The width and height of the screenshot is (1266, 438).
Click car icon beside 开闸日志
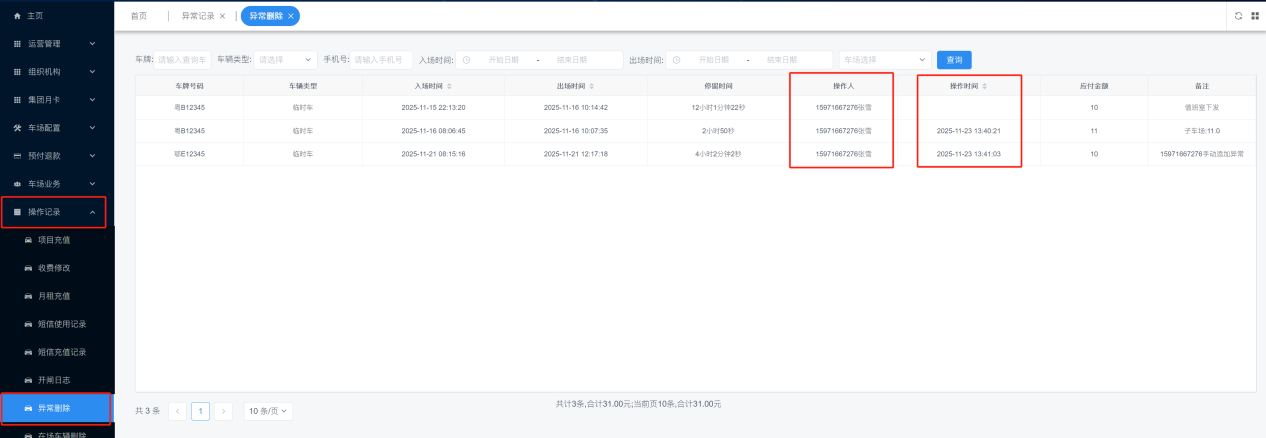tap(28, 380)
